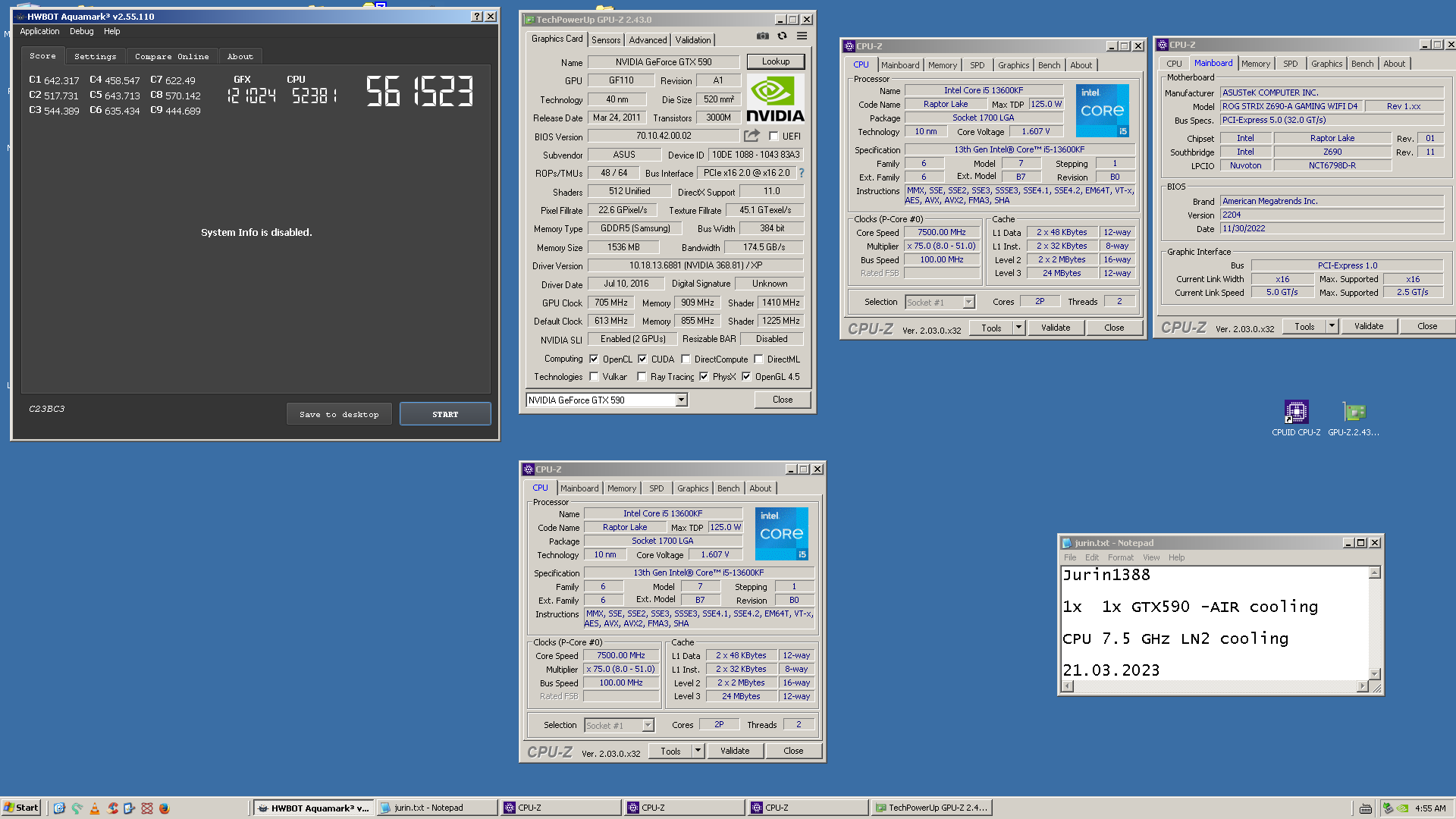Toggle the DirectCompute checkbox

[686, 359]
